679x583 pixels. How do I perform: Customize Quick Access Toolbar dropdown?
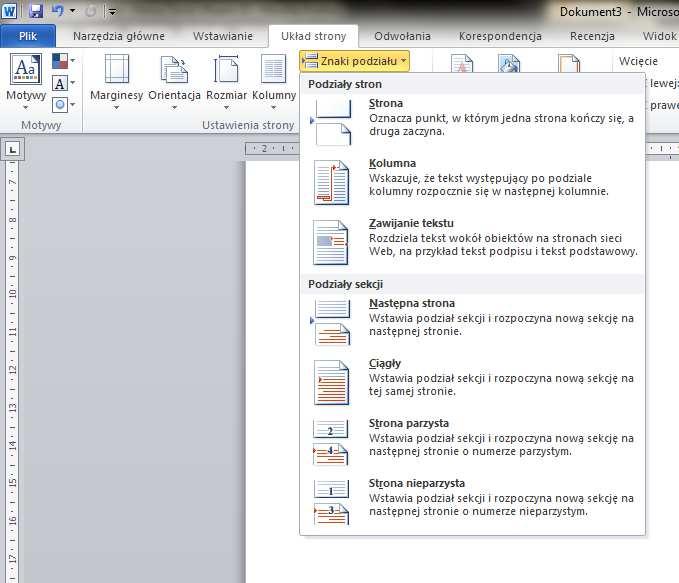pos(112,11)
